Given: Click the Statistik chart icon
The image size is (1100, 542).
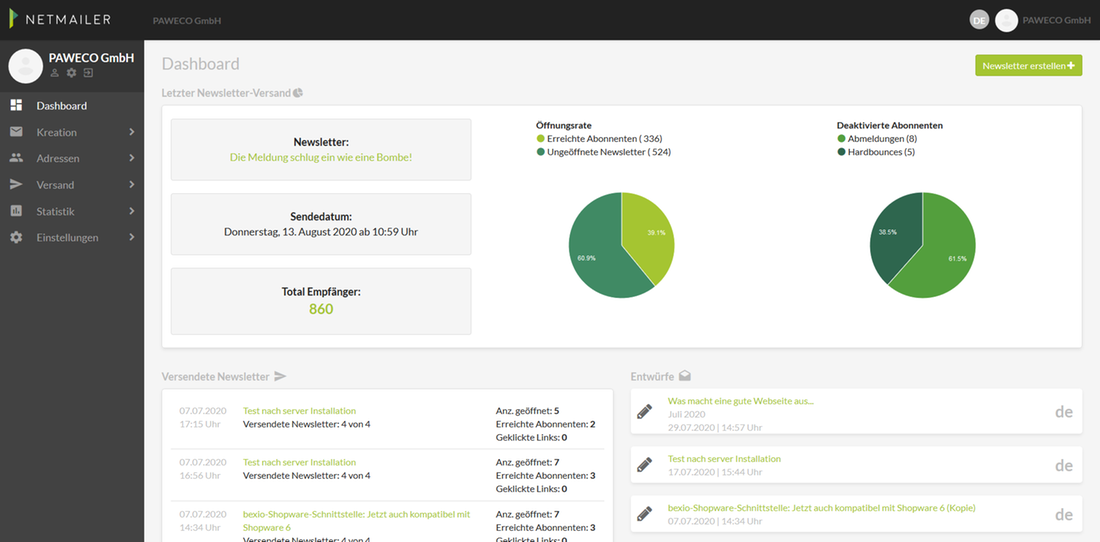Looking at the screenshot, I should tap(16, 211).
